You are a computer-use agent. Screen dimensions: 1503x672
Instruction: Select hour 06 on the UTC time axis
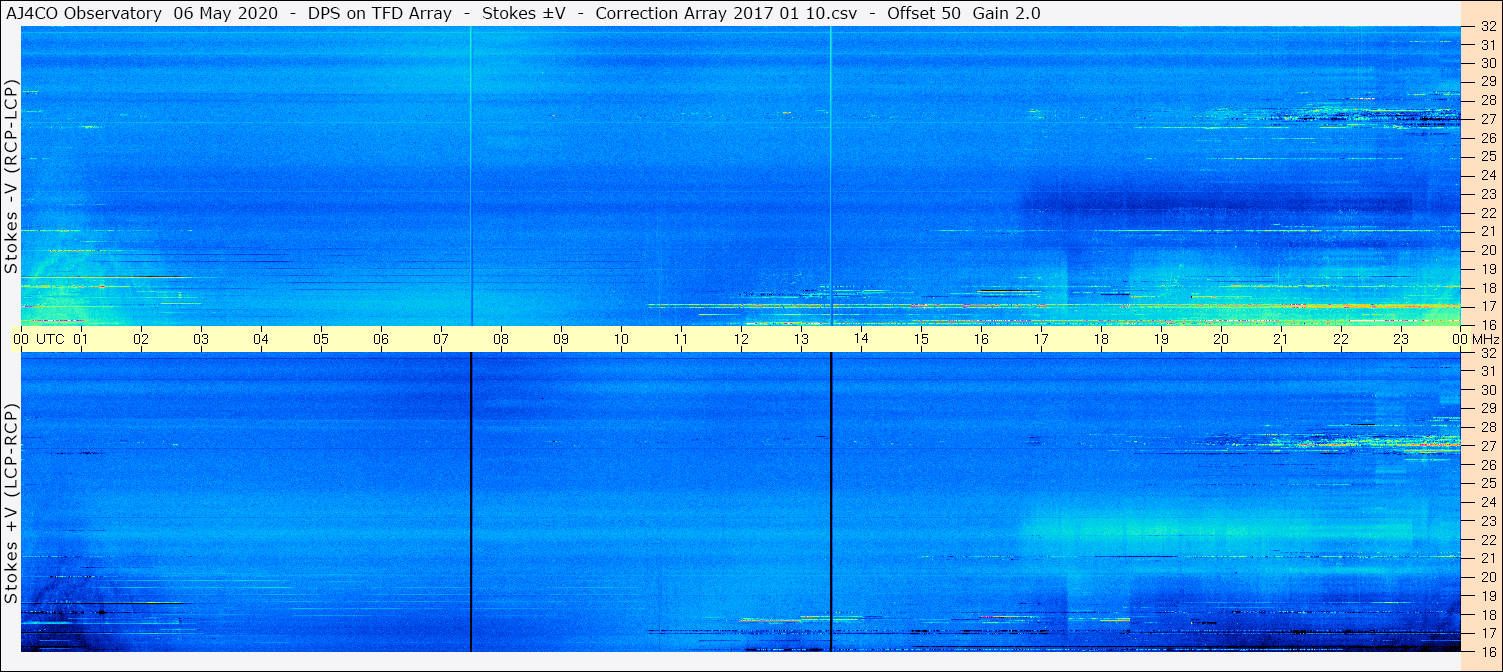pyautogui.click(x=381, y=339)
